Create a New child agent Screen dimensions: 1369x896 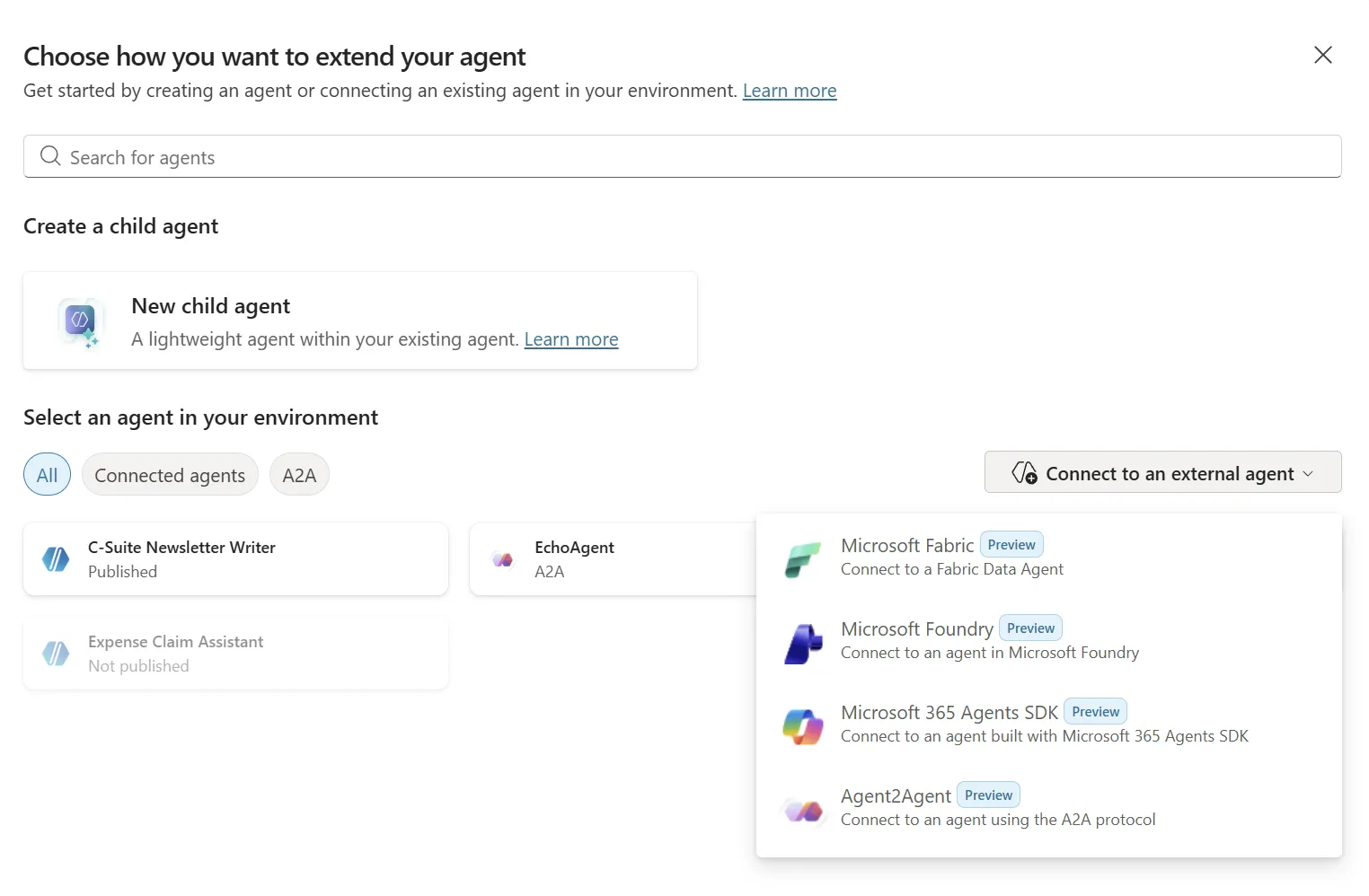360,321
